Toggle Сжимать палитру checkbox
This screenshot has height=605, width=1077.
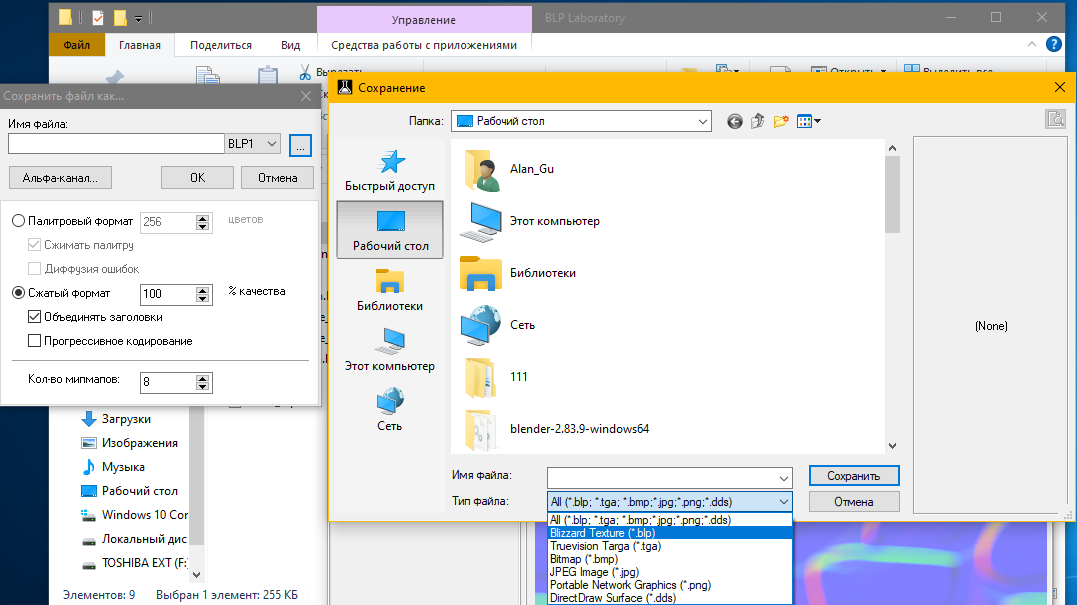tap(34, 245)
